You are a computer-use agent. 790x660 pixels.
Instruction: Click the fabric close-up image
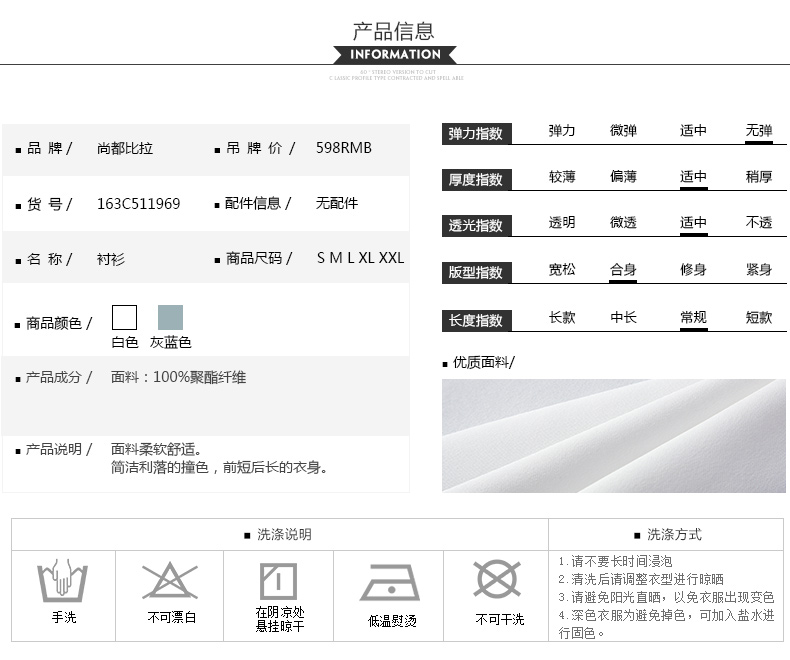(x=614, y=436)
